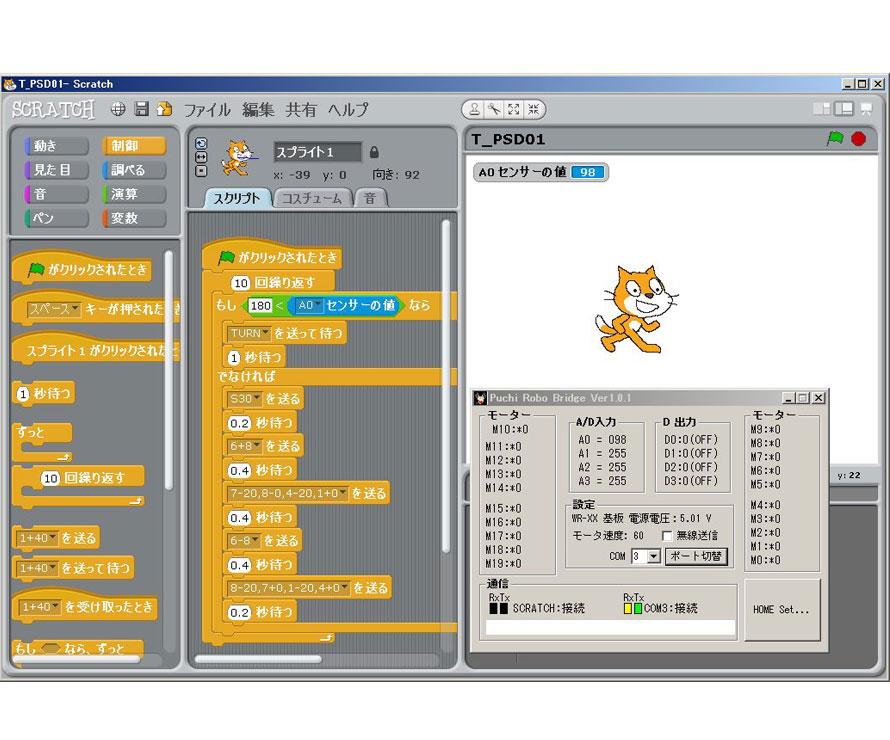This screenshot has height=740, width=890.
Task: Select the 制御 block category
Action: [134, 146]
